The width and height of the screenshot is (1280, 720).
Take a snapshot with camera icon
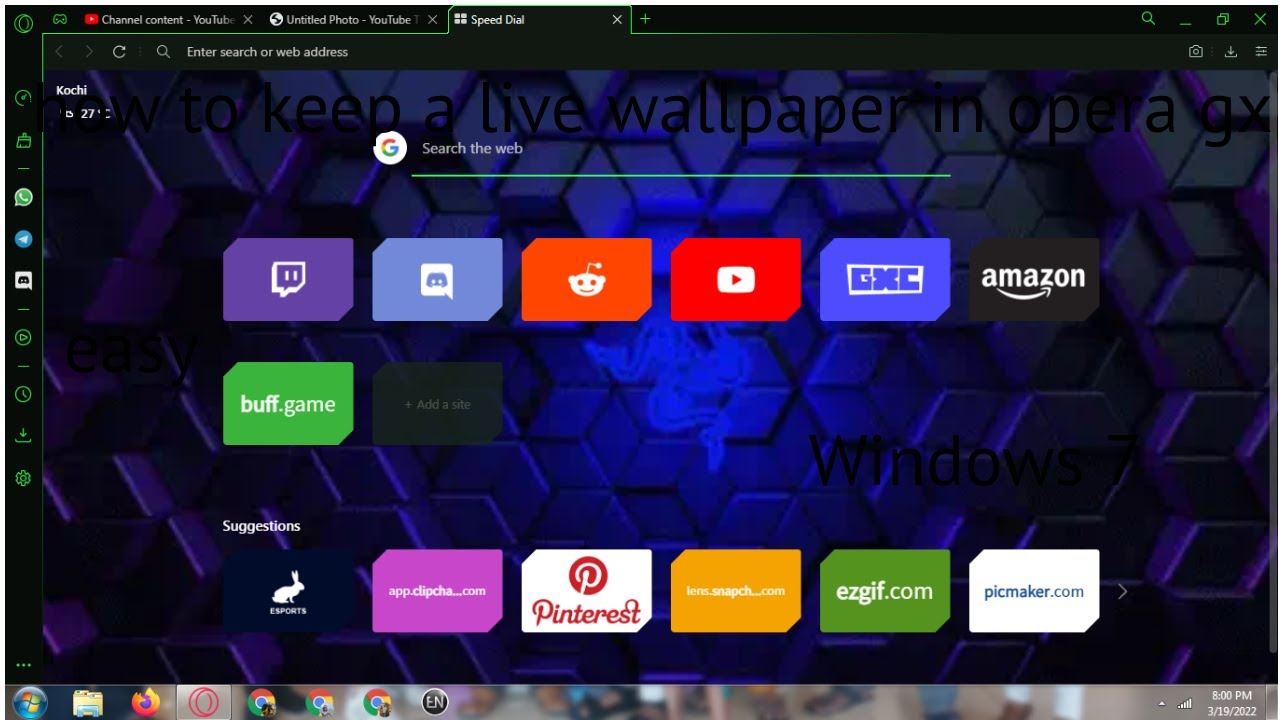pos(1196,51)
